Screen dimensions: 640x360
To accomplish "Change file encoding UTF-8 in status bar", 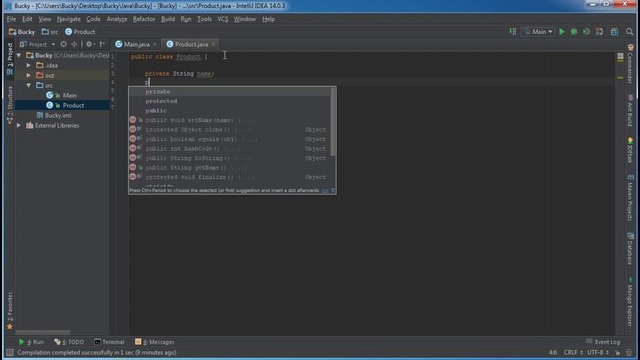I will (x=598, y=352).
